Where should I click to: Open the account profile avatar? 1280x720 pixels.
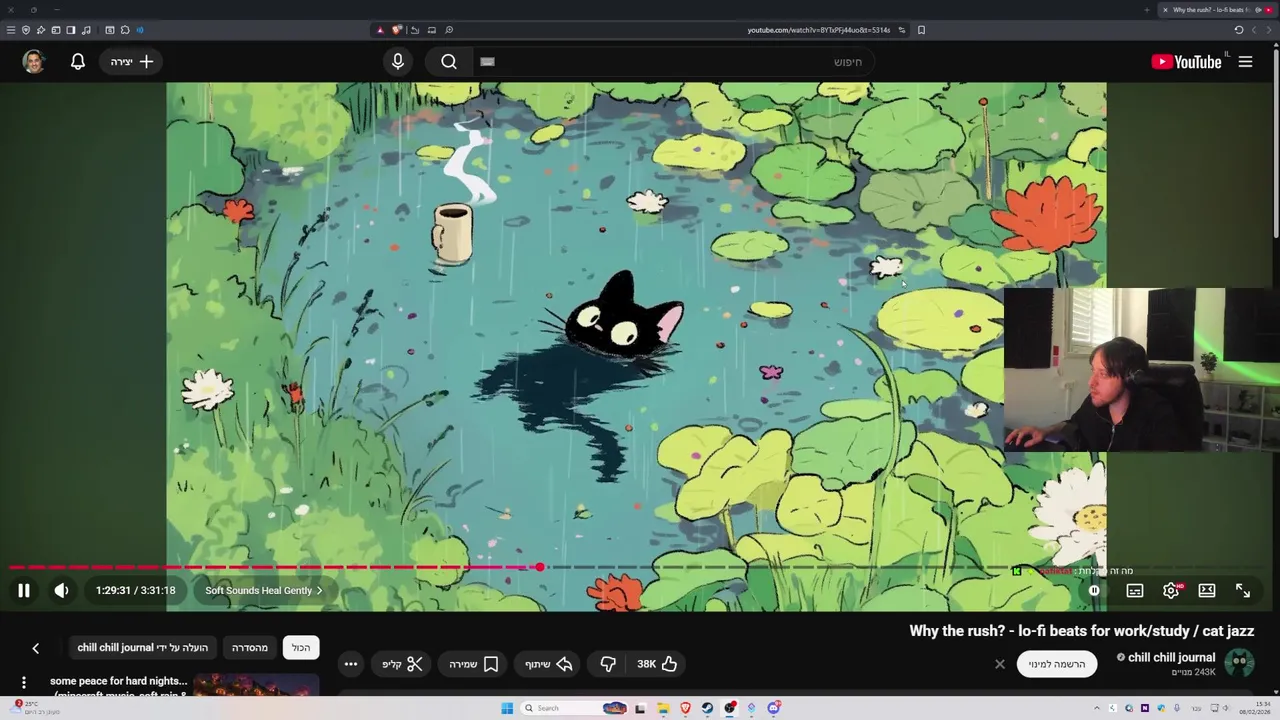[34, 62]
